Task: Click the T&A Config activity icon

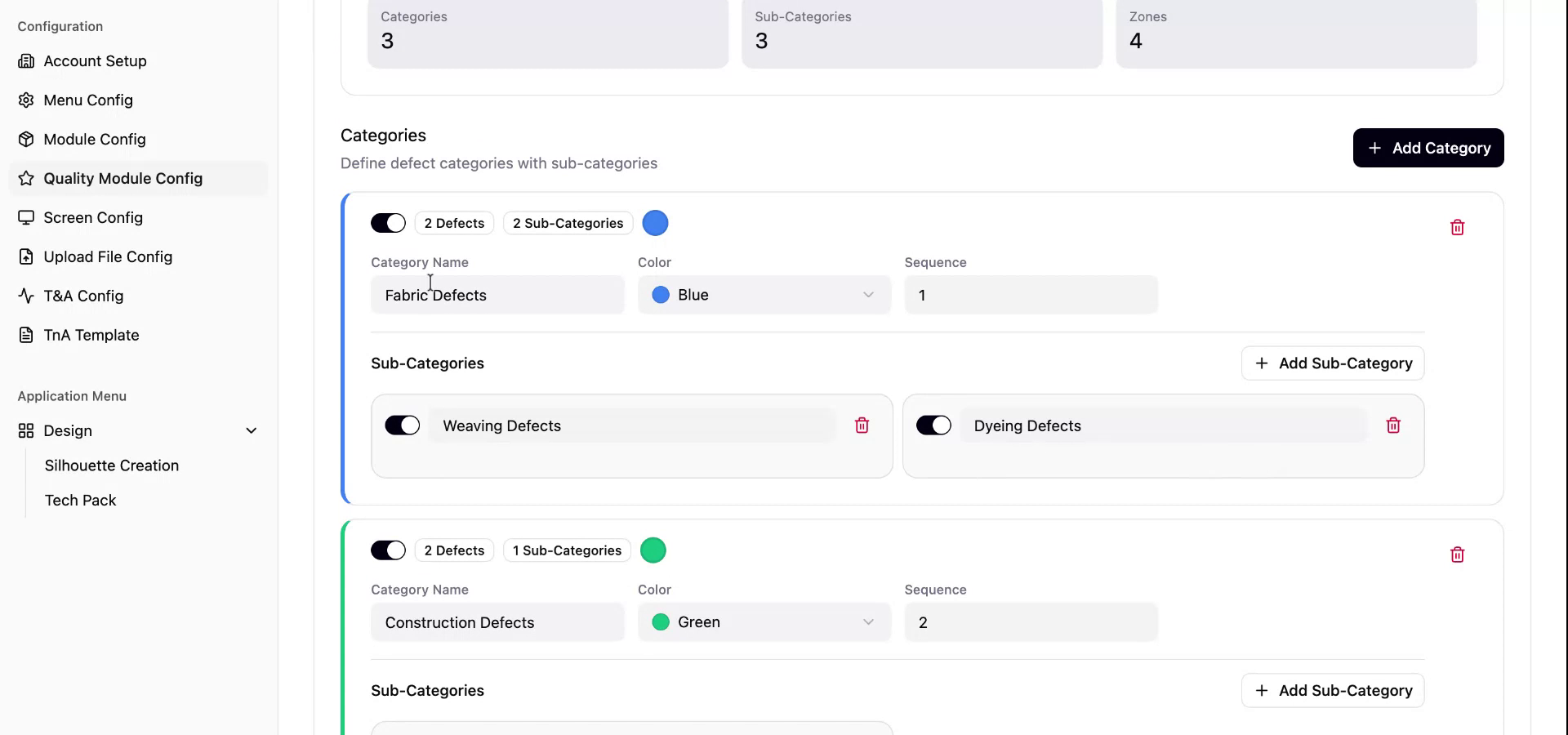Action: coord(26,296)
